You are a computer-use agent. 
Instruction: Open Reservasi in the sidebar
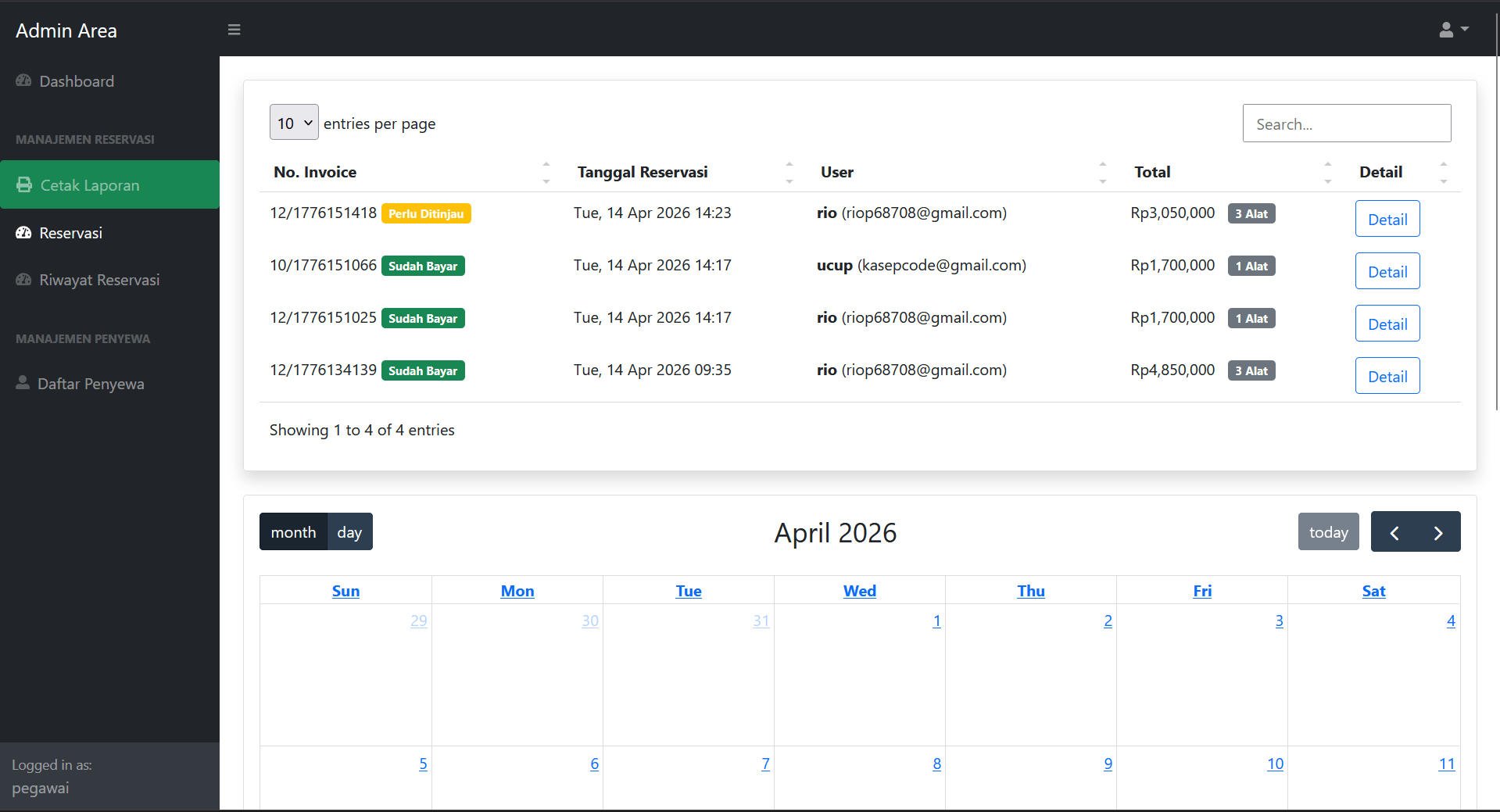pos(109,233)
